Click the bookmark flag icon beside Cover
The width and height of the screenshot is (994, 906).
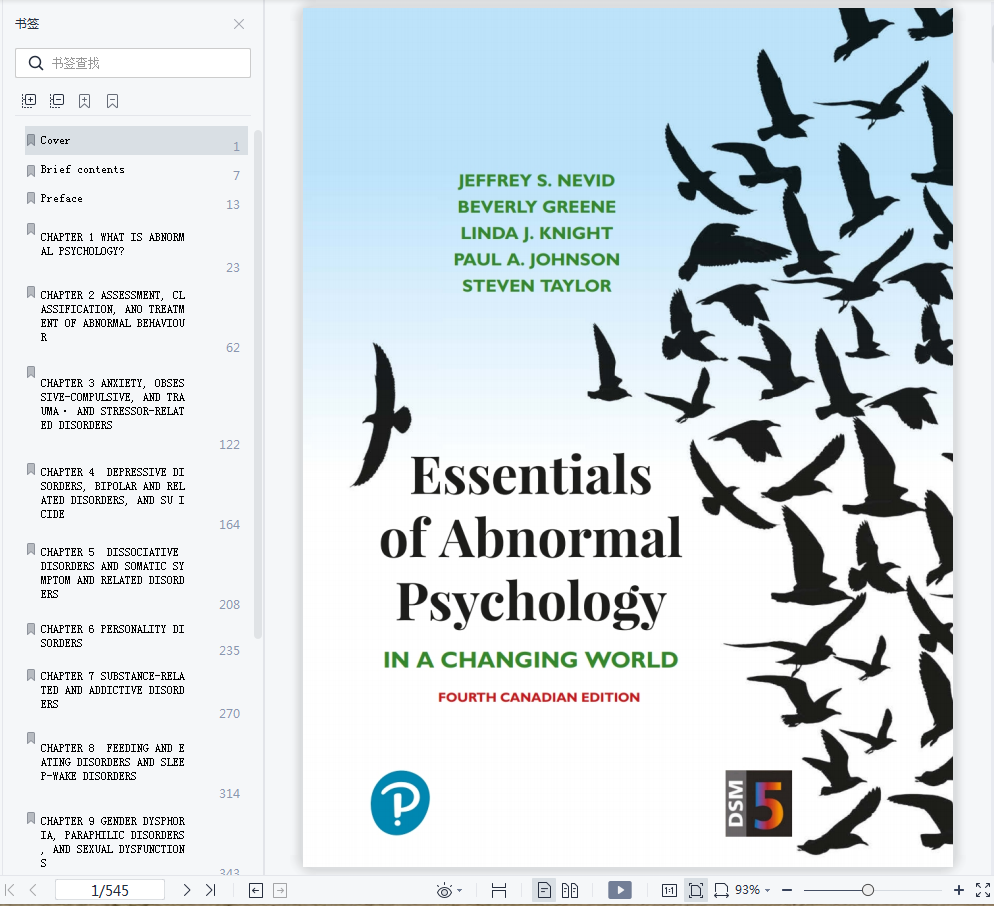pyautogui.click(x=30, y=140)
